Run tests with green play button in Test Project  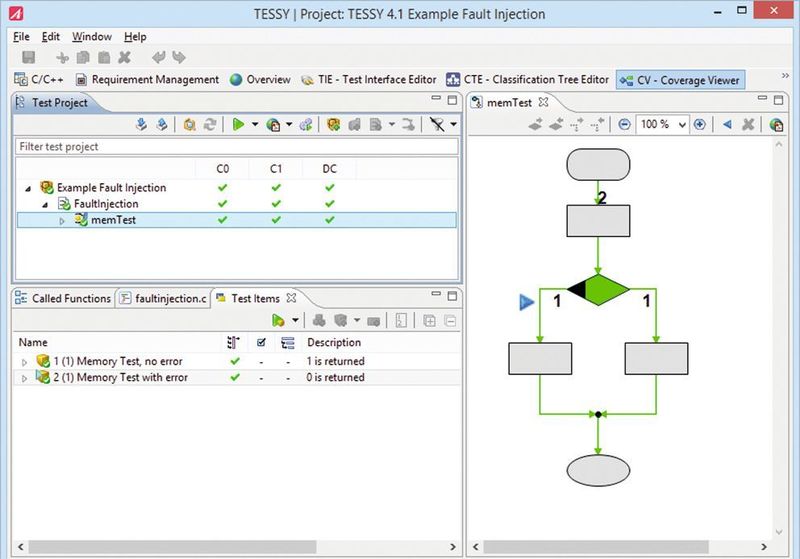[x=238, y=124]
